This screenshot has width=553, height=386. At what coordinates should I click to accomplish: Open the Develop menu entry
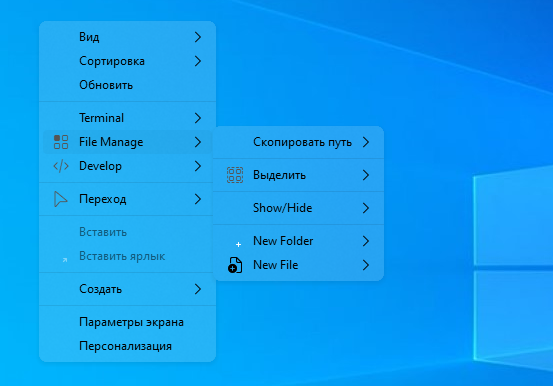pos(127,166)
